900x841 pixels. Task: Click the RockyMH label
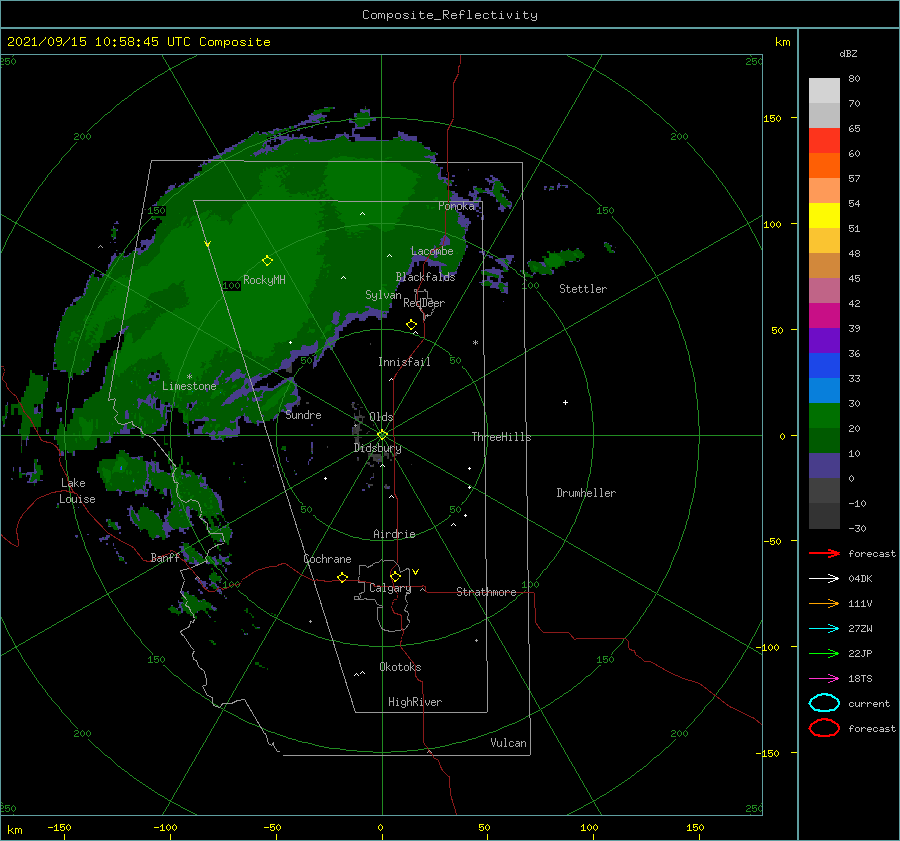tap(264, 280)
